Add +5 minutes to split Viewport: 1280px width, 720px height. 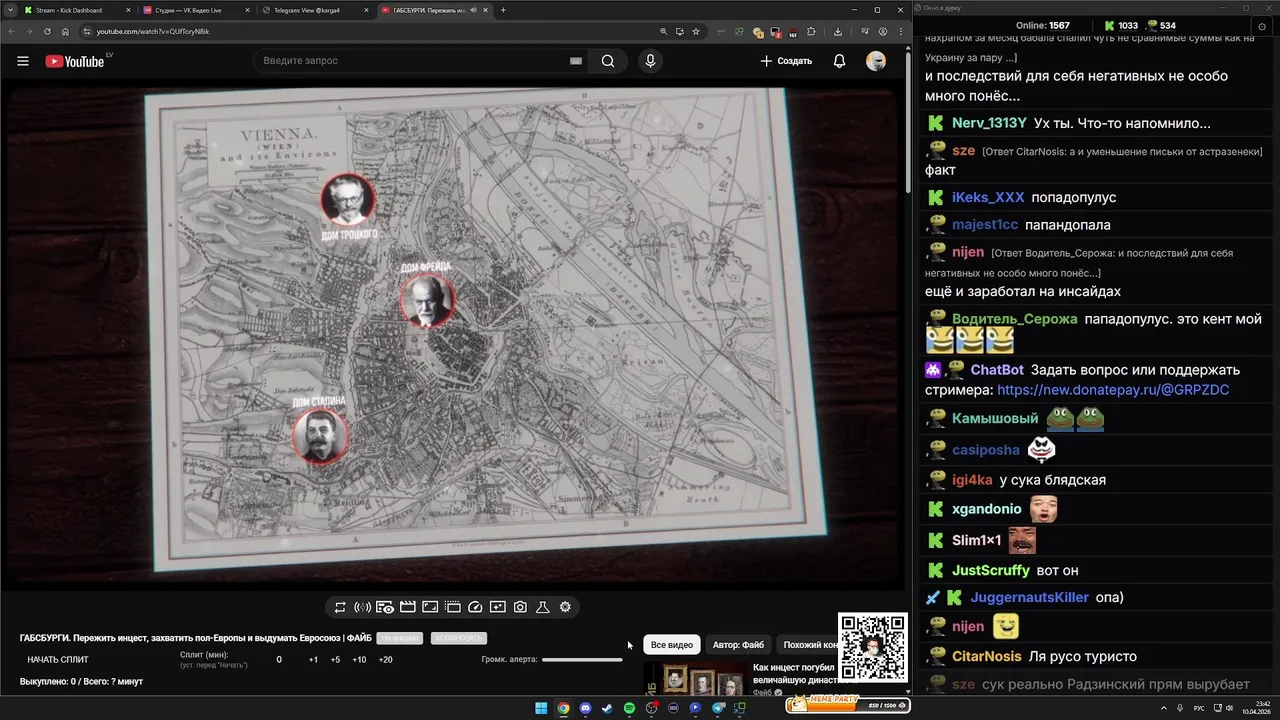(x=335, y=660)
